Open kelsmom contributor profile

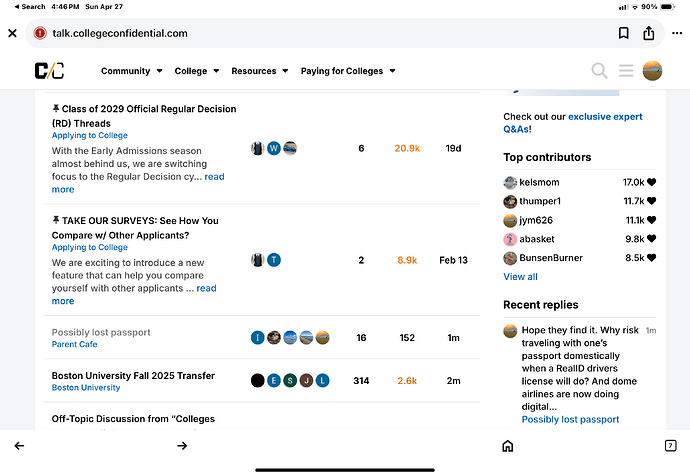pyautogui.click(x=539, y=182)
